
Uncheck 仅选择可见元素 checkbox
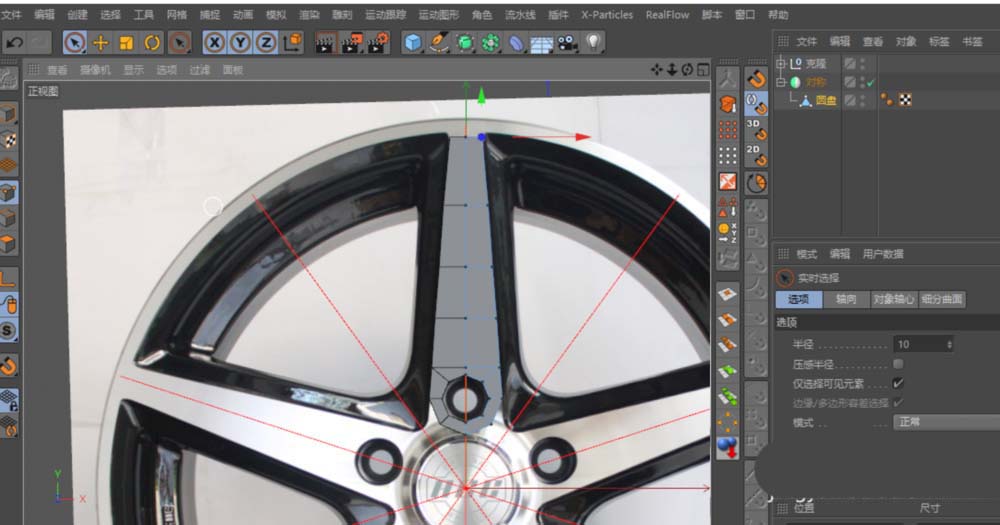[898, 383]
